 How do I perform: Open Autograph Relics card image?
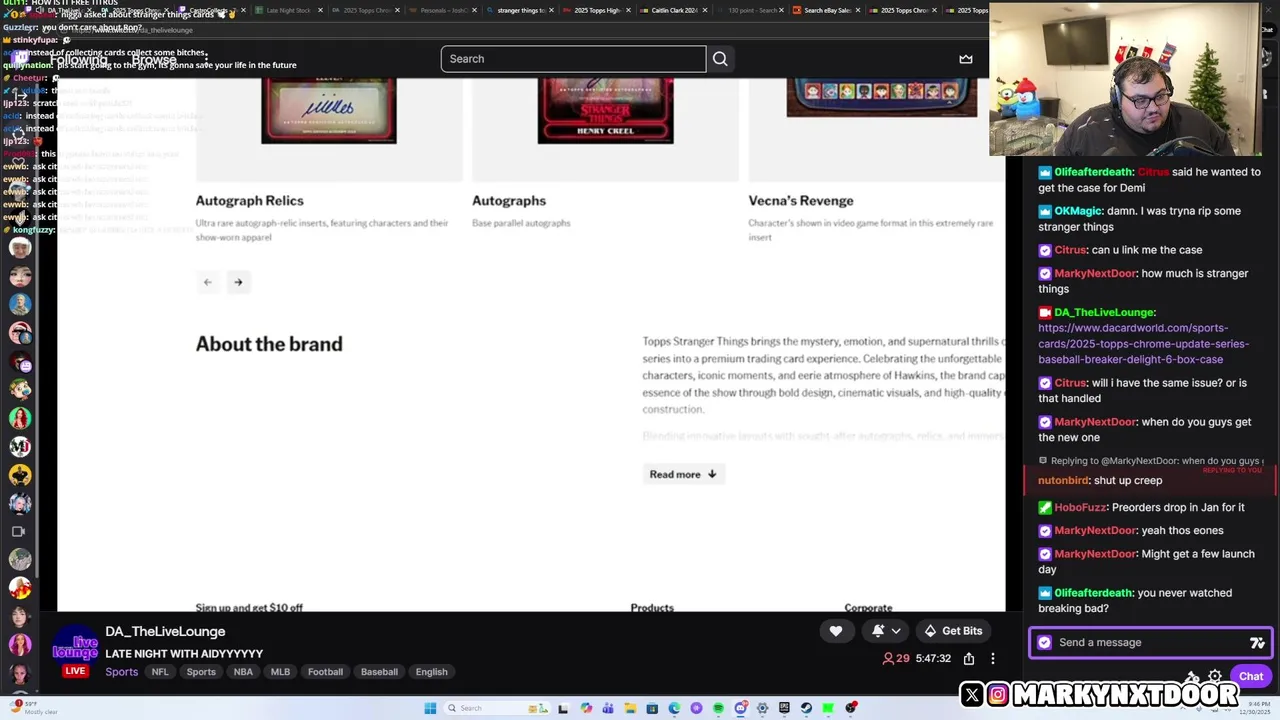click(329, 111)
